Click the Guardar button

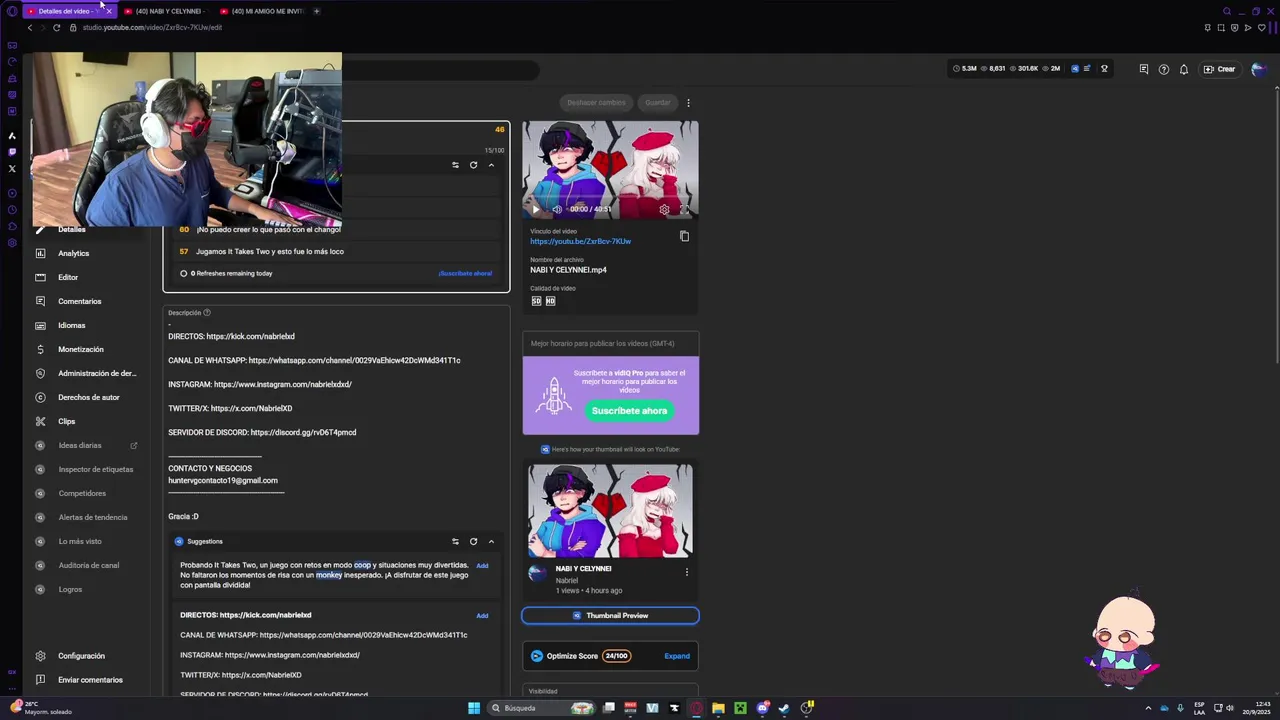click(x=658, y=103)
